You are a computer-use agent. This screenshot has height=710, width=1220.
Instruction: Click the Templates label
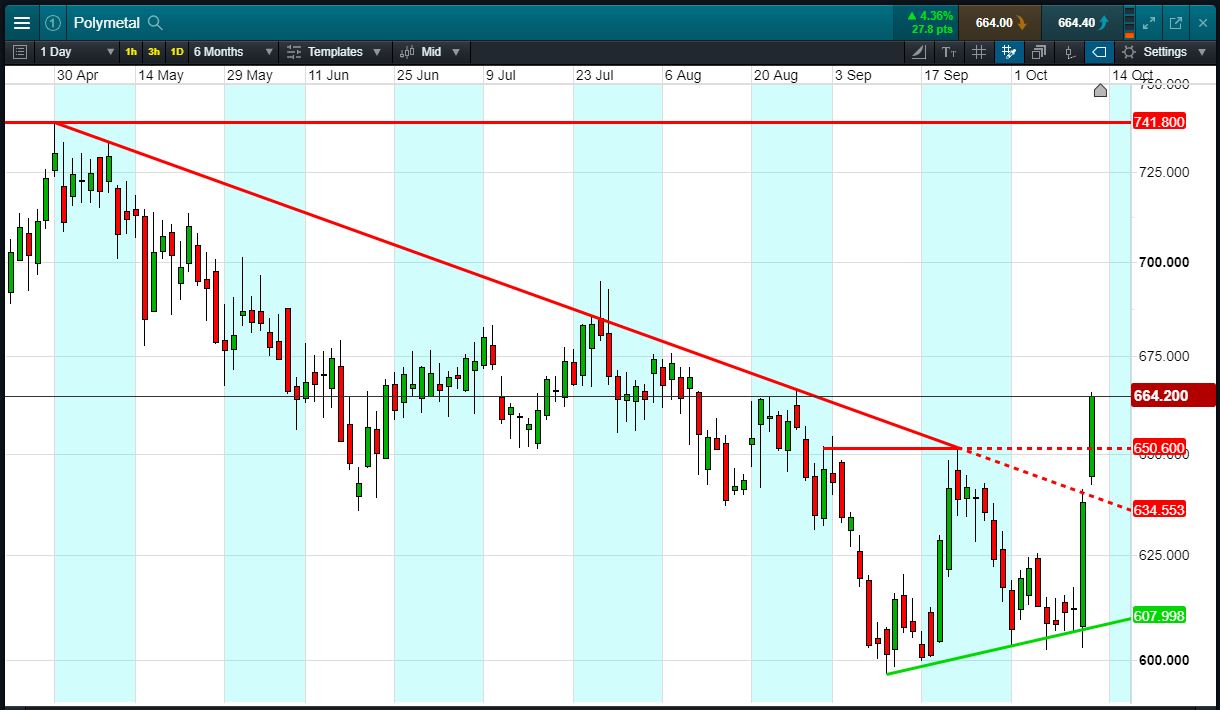point(335,52)
